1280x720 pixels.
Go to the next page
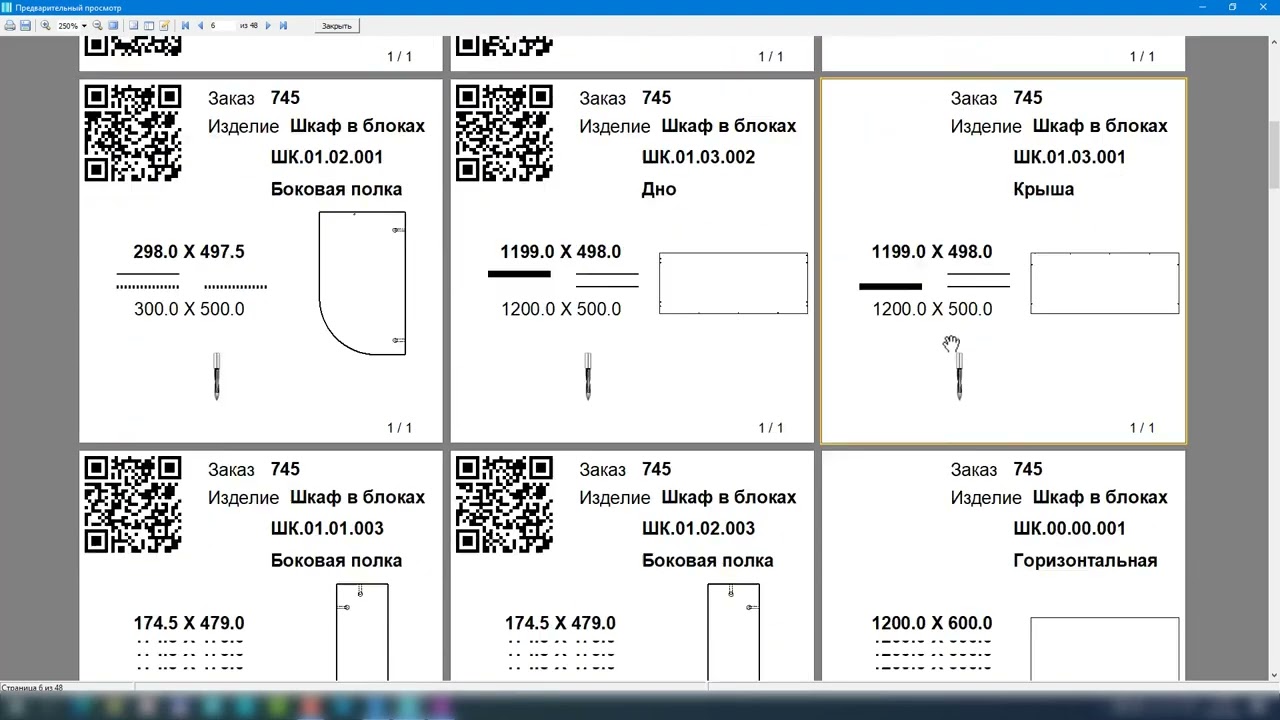pos(268,26)
